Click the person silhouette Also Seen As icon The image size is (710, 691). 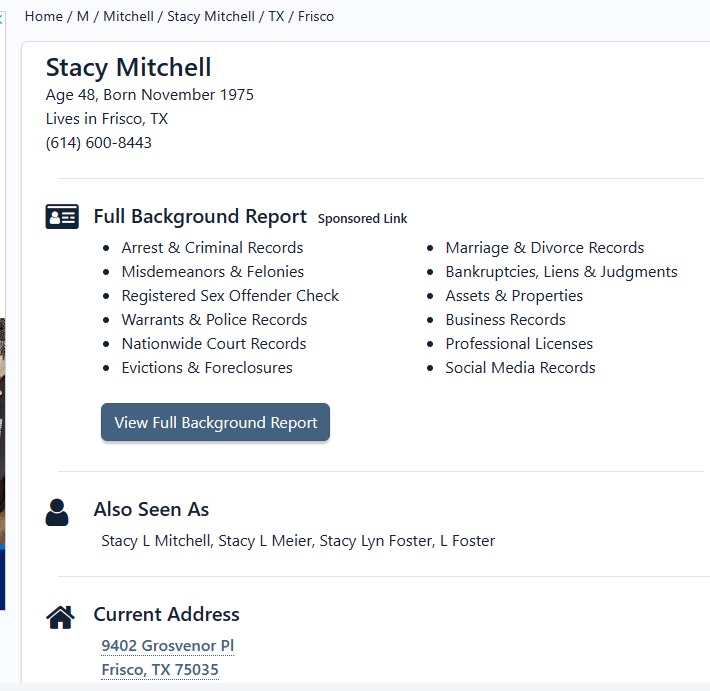pos(57,512)
